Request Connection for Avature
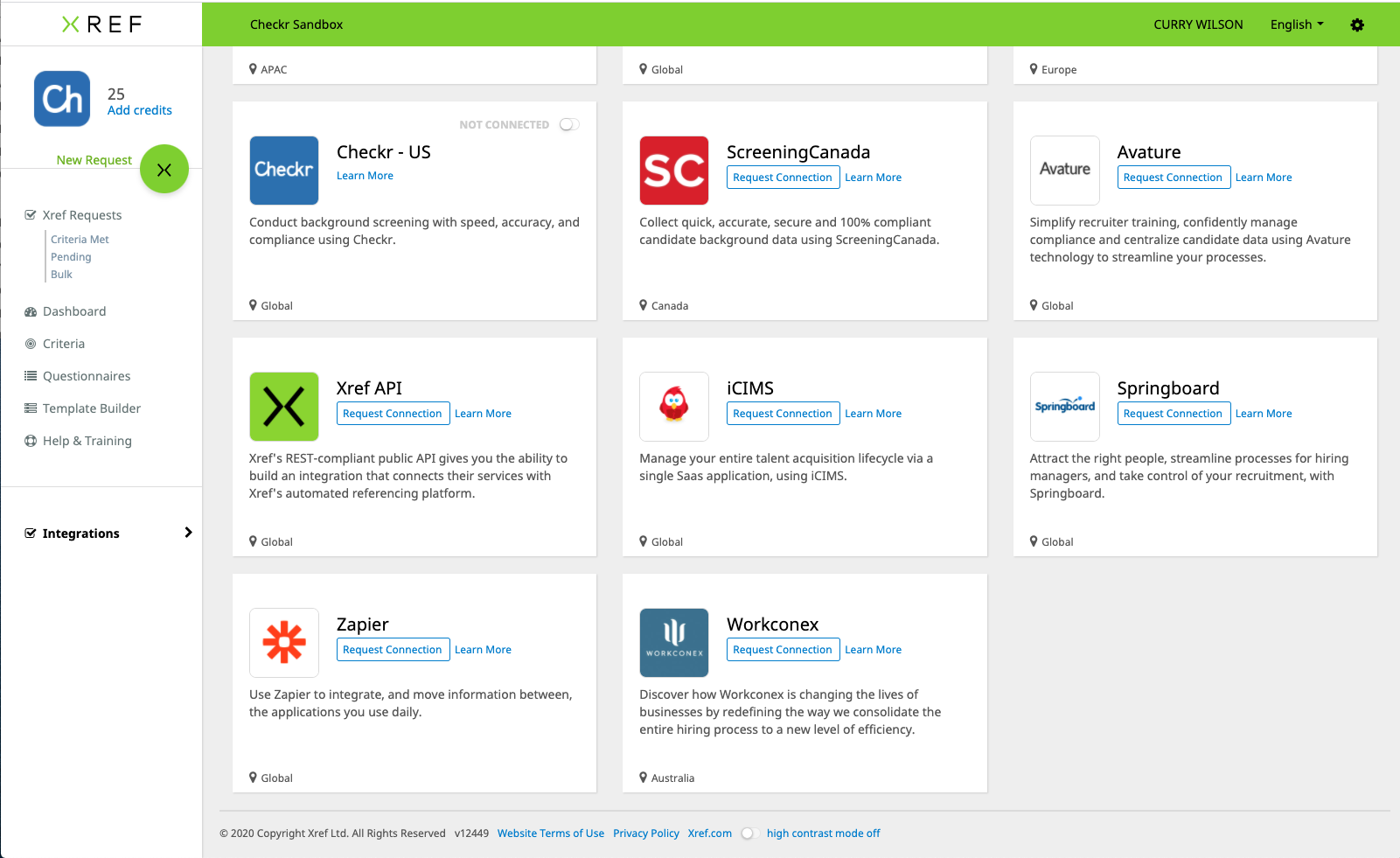The height and width of the screenshot is (858, 1400). coord(1174,178)
